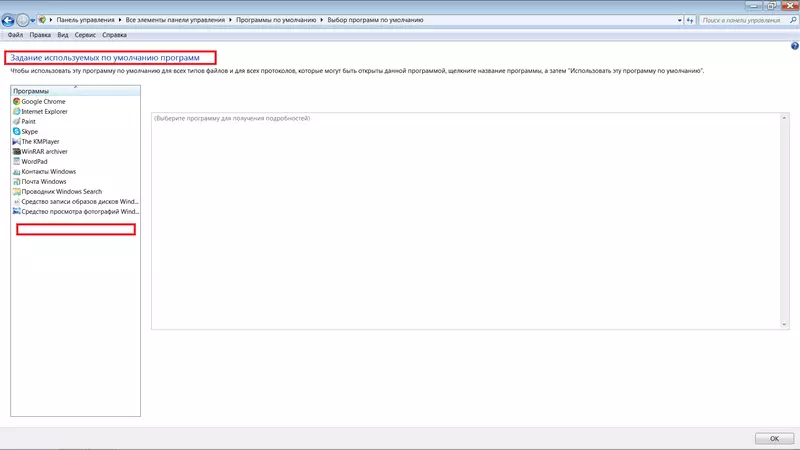
Task: Open the Сервис menu
Action: tap(85, 35)
